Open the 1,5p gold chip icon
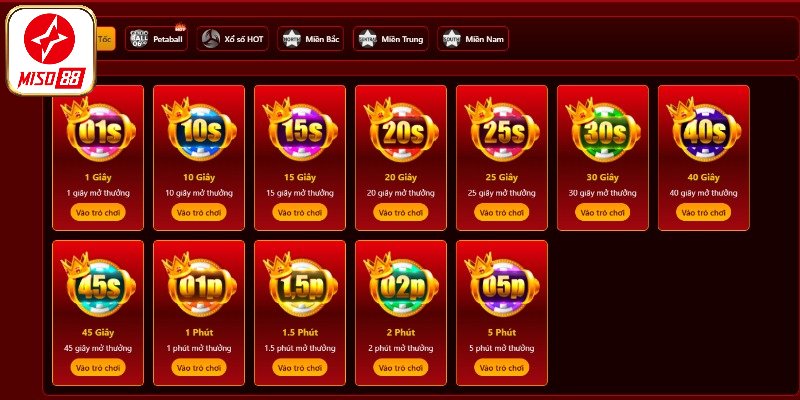 [301, 285]
